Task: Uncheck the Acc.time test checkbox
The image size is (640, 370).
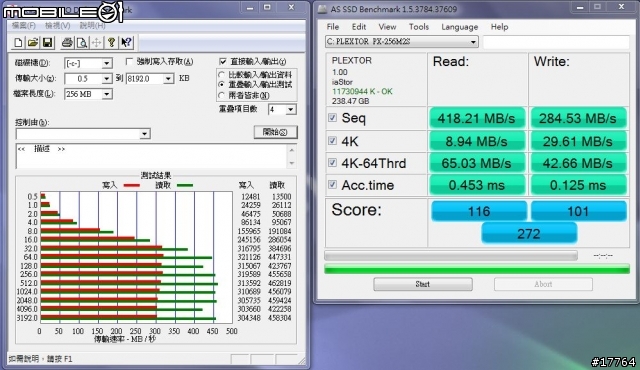Action: [332, 185]
